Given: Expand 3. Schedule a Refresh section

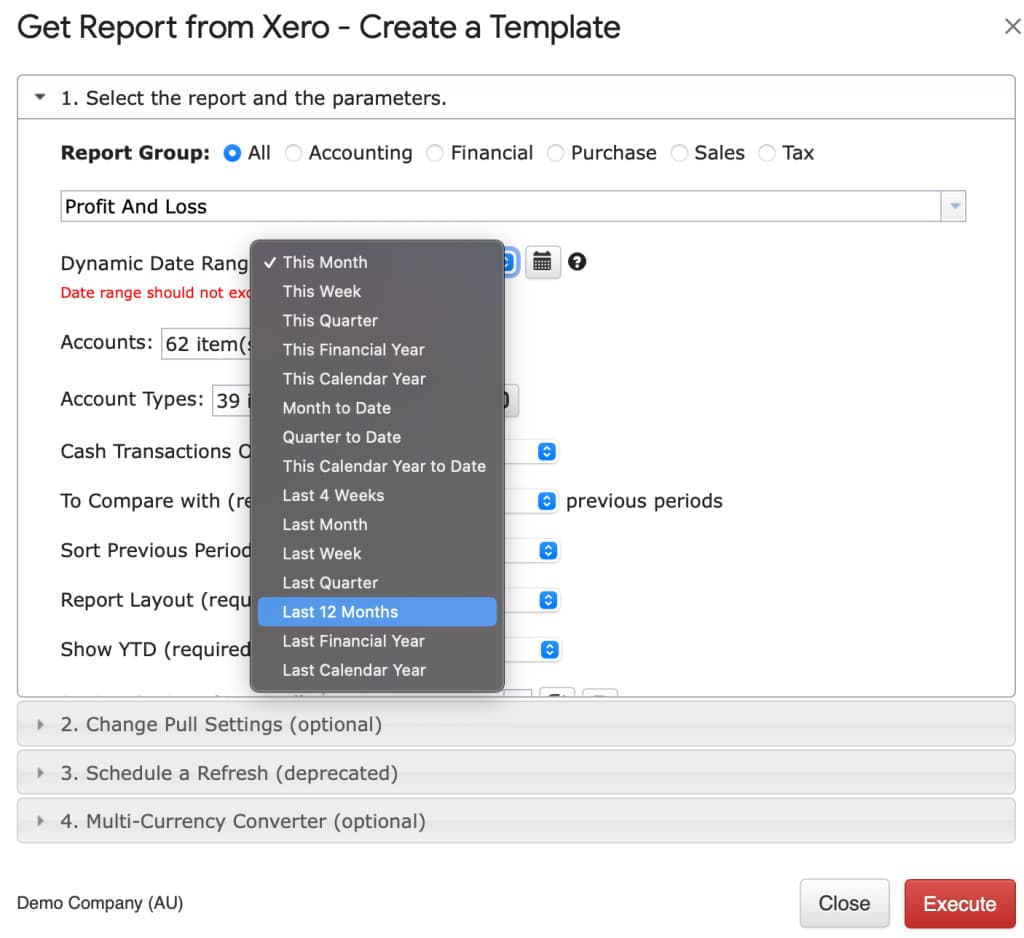Looking at the screenshot, I should click(x=516, y=773).
